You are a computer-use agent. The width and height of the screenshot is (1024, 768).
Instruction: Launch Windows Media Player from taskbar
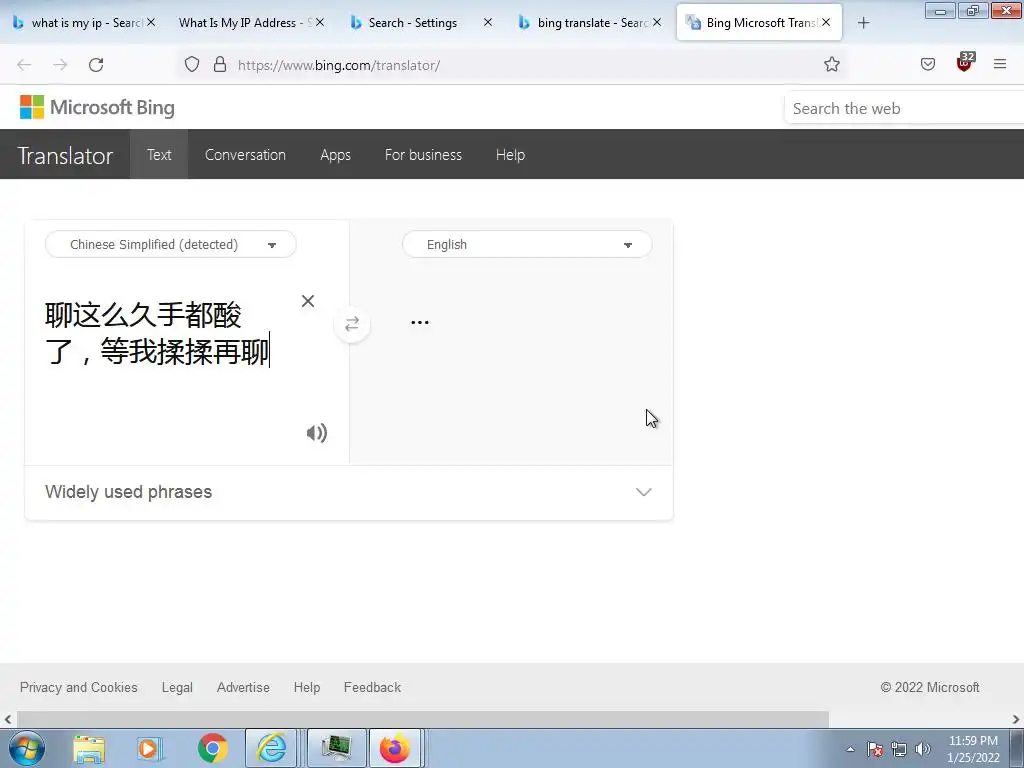pyautogui.click(x=149, y=748)
